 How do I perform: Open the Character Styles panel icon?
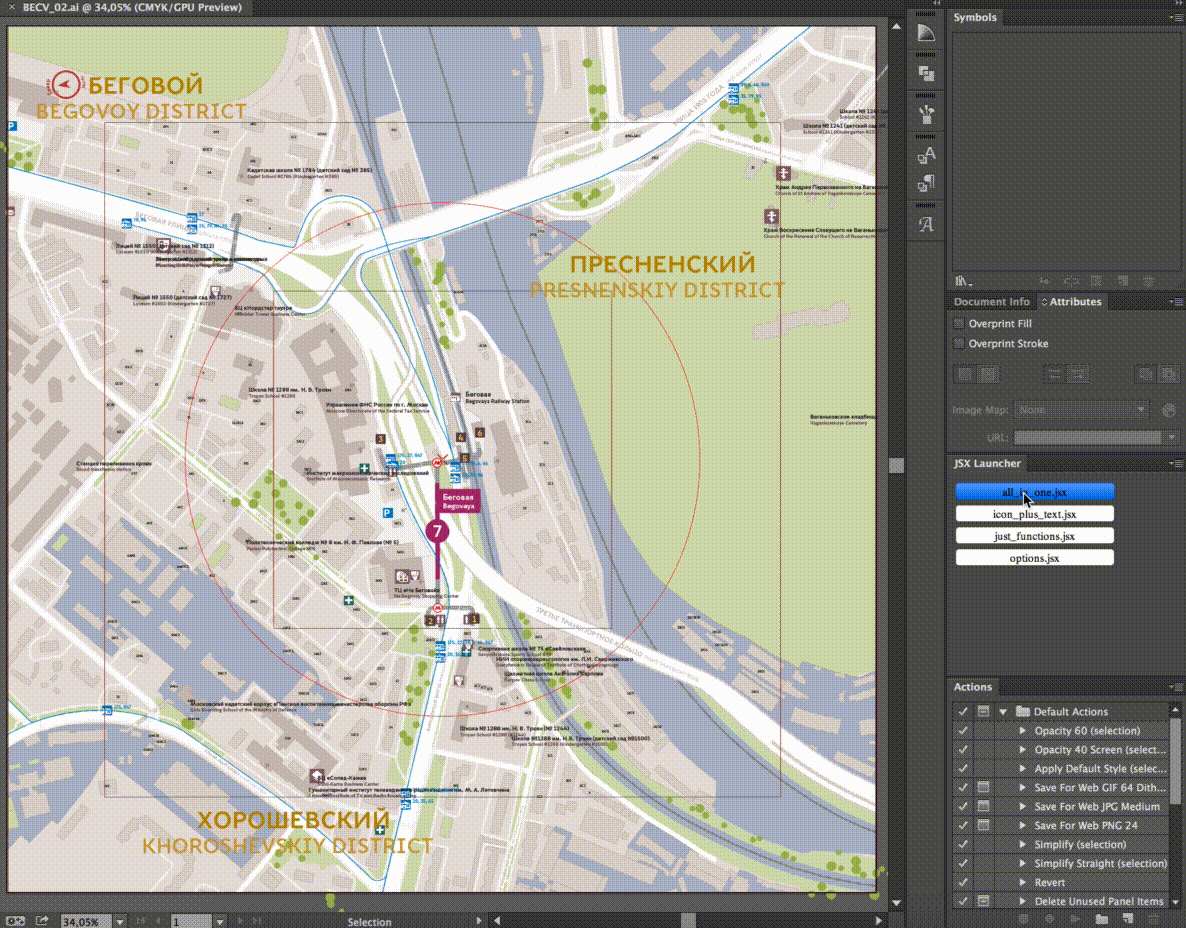[926, 156]
